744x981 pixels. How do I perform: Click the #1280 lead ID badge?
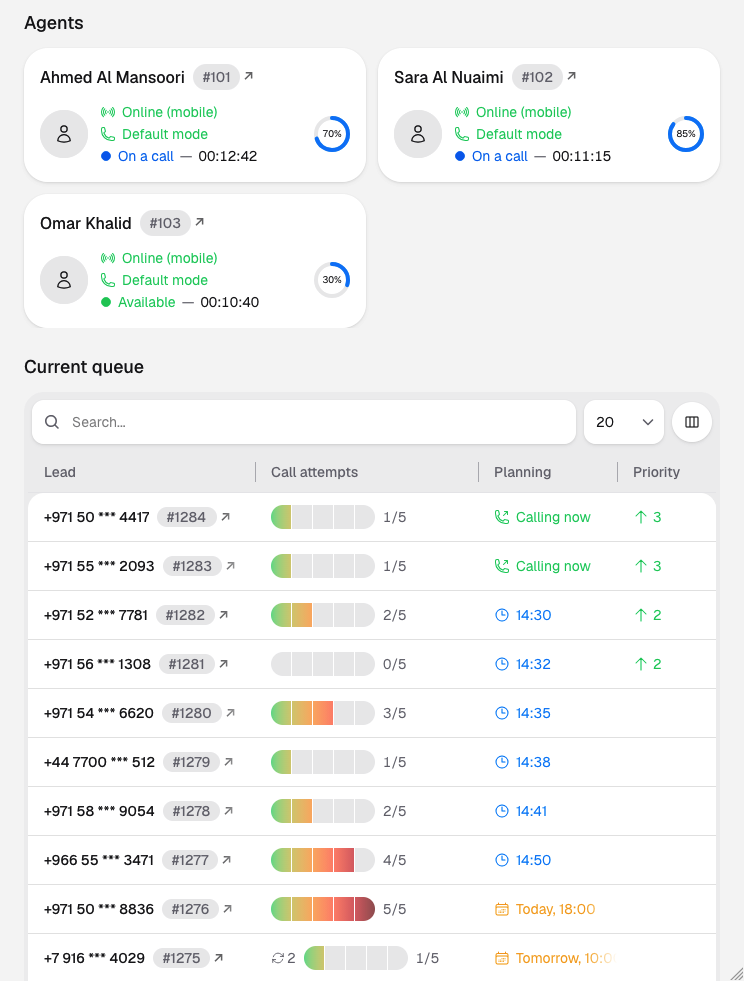tap(191, 713)
